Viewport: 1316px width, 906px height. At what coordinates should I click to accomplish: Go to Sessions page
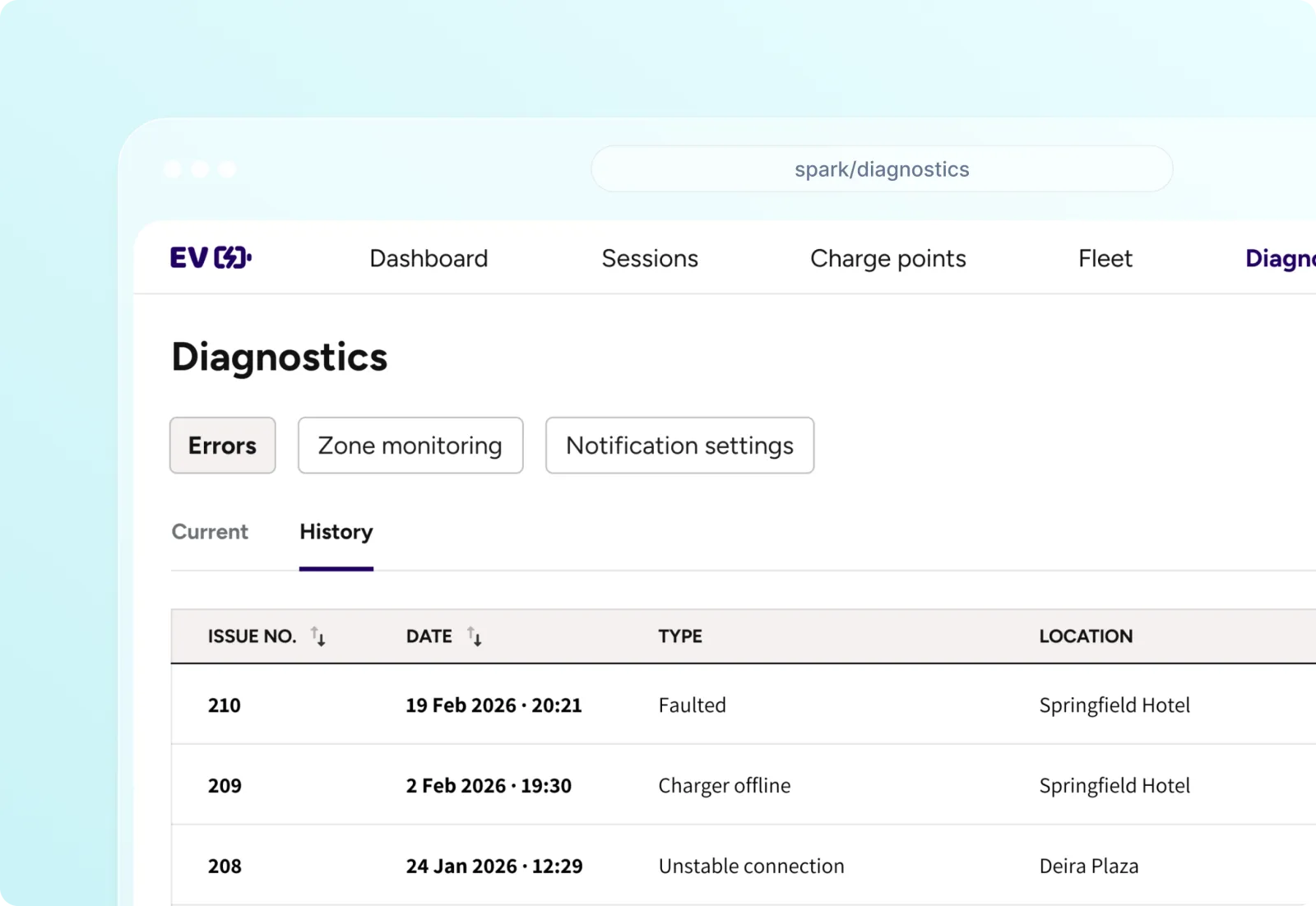[x=650, y=259]
